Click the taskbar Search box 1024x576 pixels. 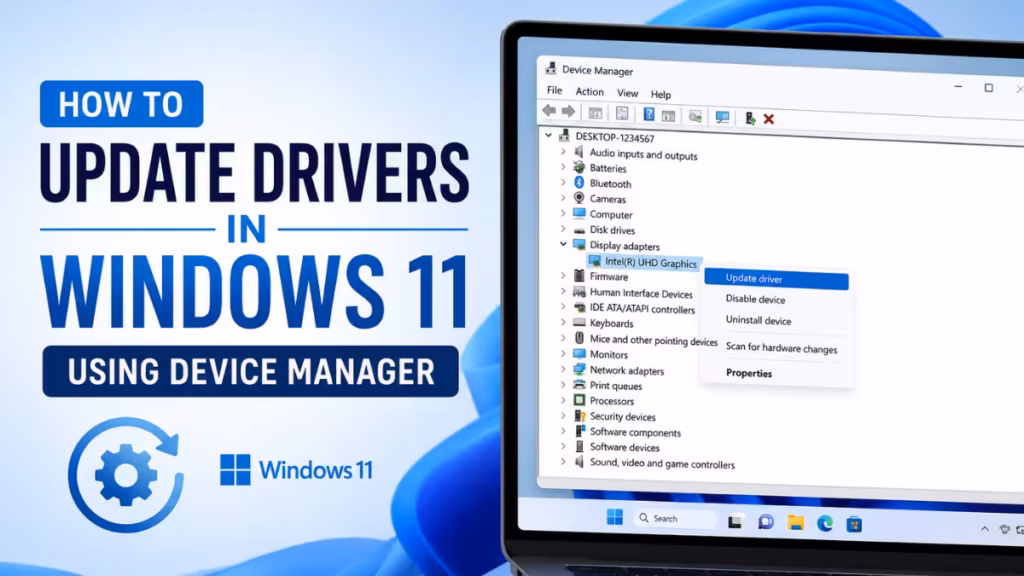click(x=675, y=519)
